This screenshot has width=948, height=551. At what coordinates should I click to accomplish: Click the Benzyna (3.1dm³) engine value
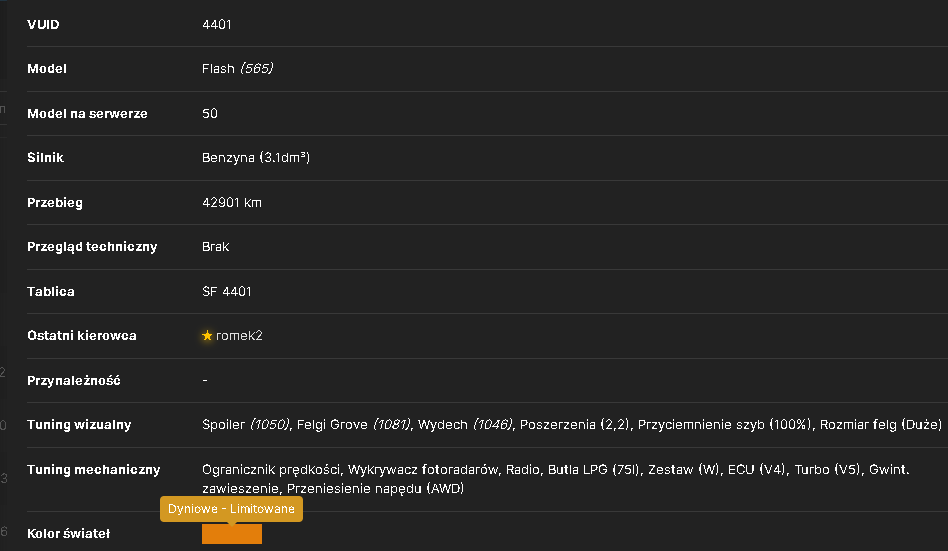pos(256,158)
